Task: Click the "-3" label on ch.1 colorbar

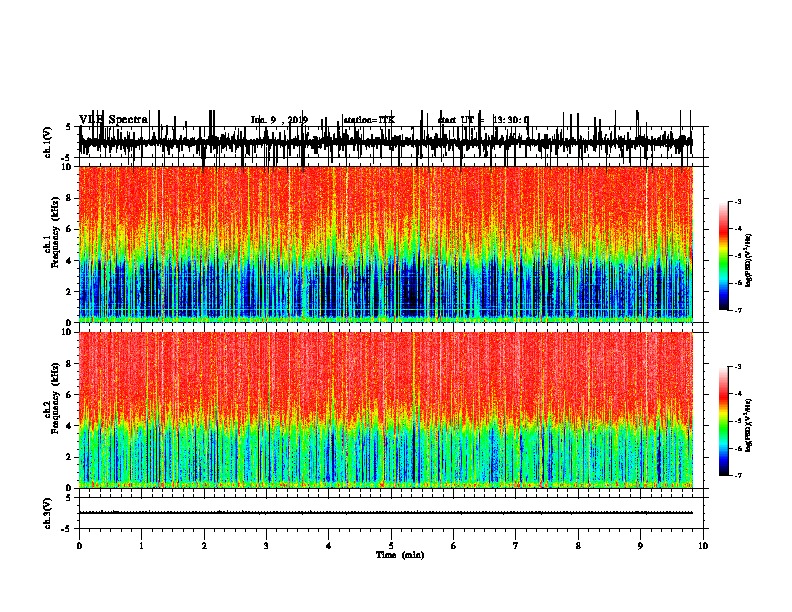Action: (x=737, y=202)
